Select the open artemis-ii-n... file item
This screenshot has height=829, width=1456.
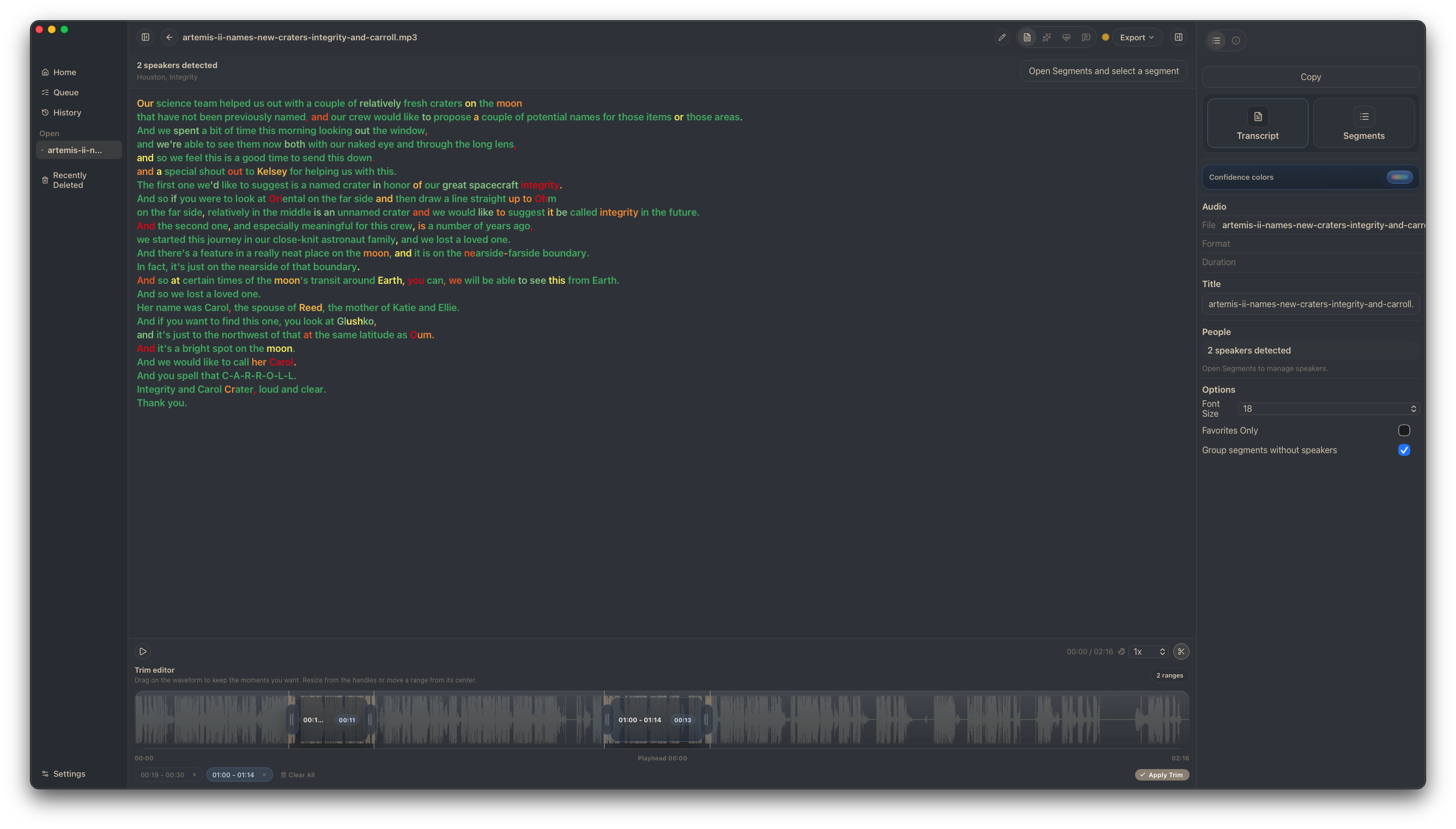coord(78,150)
